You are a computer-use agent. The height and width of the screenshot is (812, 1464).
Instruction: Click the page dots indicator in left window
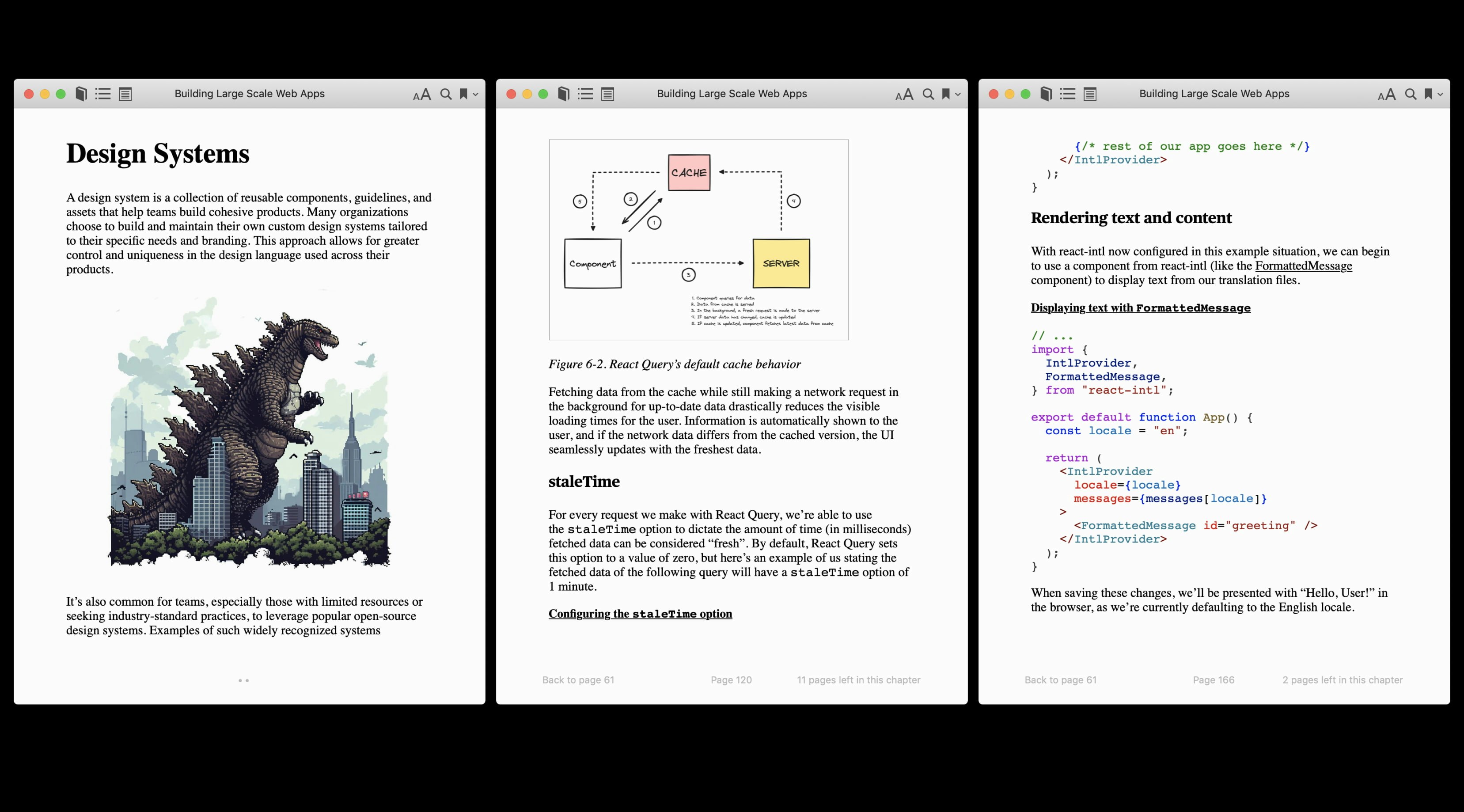click(244, 680)
